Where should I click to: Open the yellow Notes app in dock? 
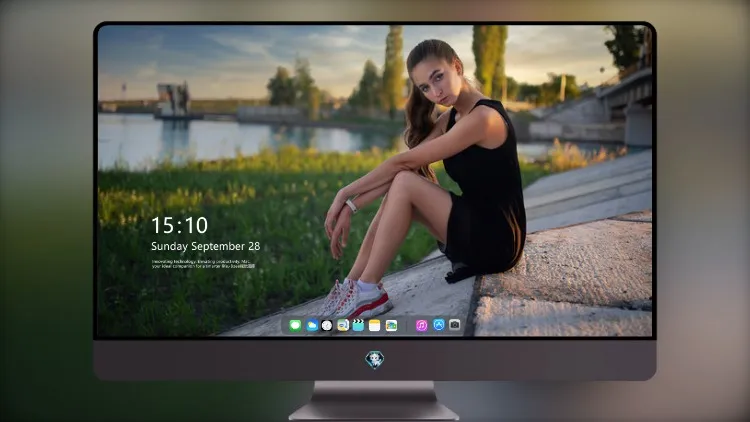pos(375,325)
